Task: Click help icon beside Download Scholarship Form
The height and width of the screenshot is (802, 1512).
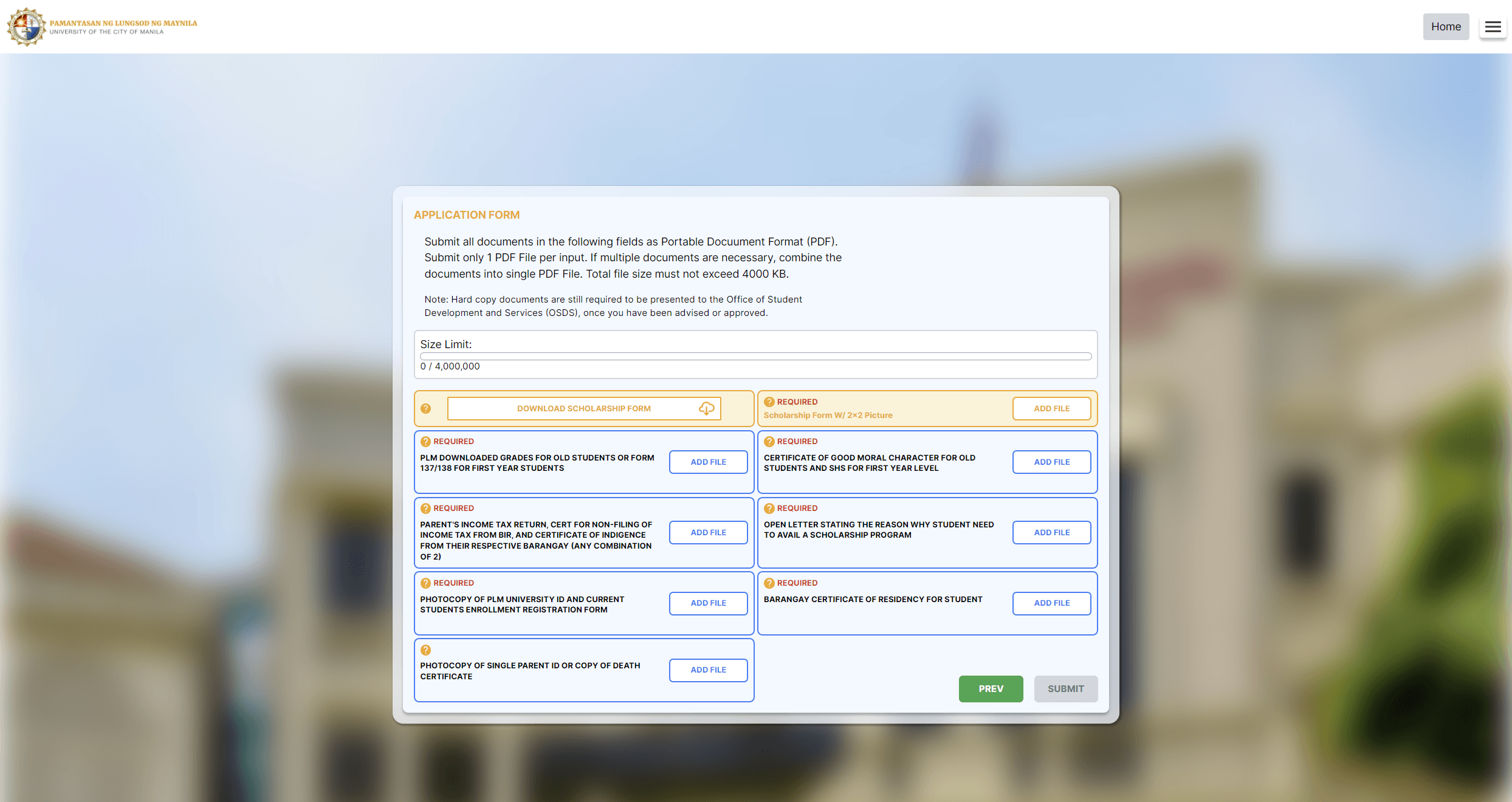Action: 426,409
